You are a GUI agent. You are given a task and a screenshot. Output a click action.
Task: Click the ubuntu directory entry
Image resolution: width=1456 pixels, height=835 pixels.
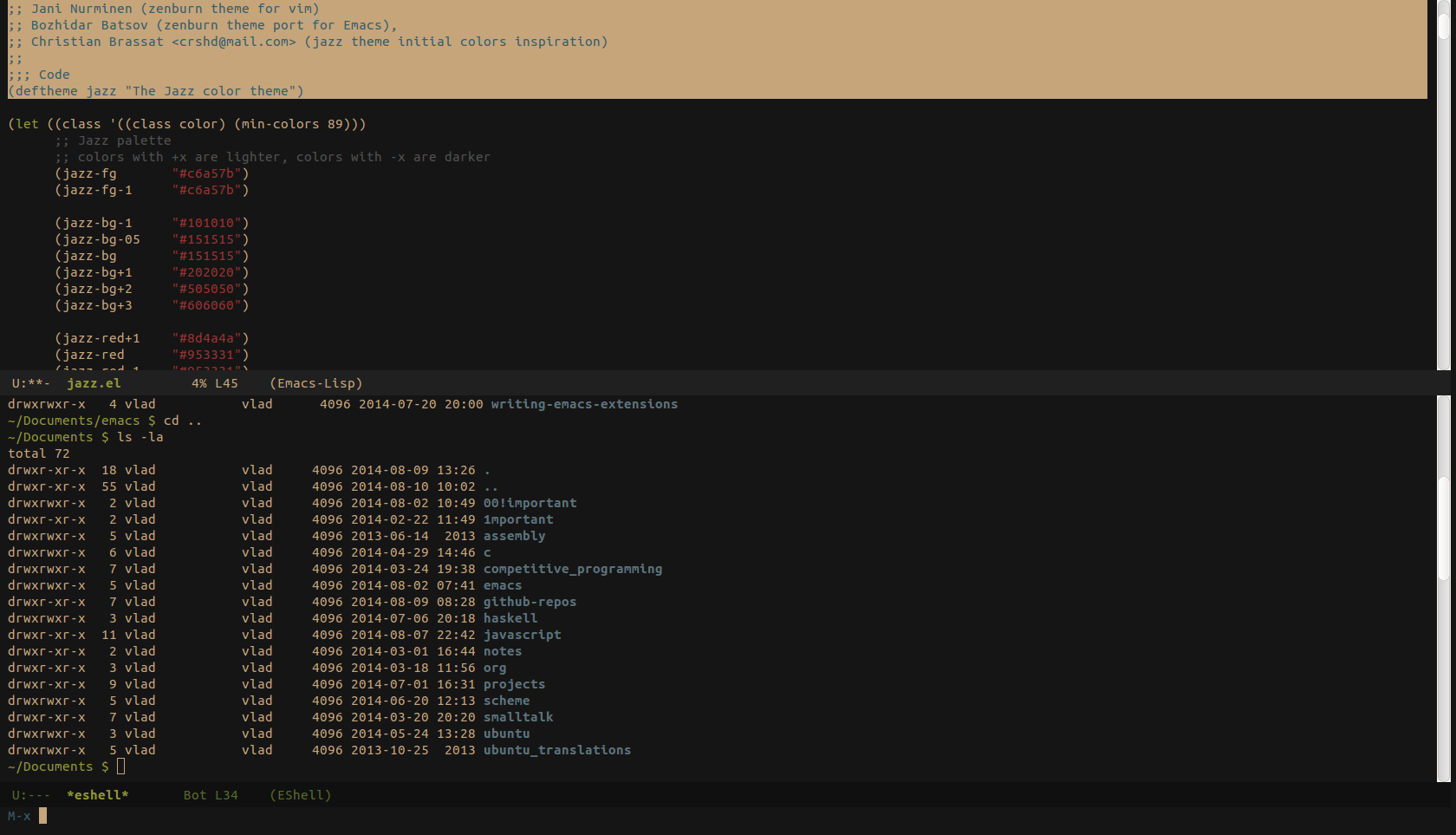click(507, 734)
